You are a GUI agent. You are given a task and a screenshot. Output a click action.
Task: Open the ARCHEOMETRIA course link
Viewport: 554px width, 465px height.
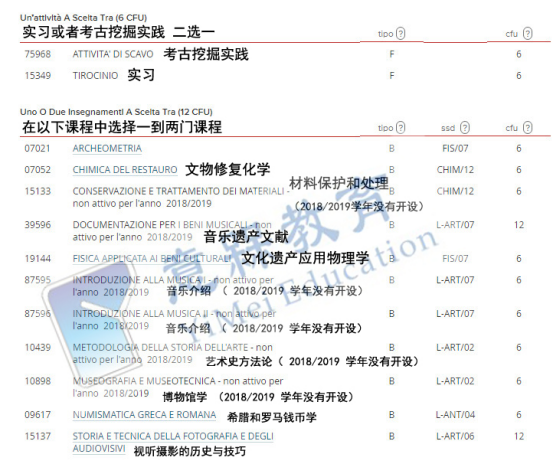coord(107,148)
